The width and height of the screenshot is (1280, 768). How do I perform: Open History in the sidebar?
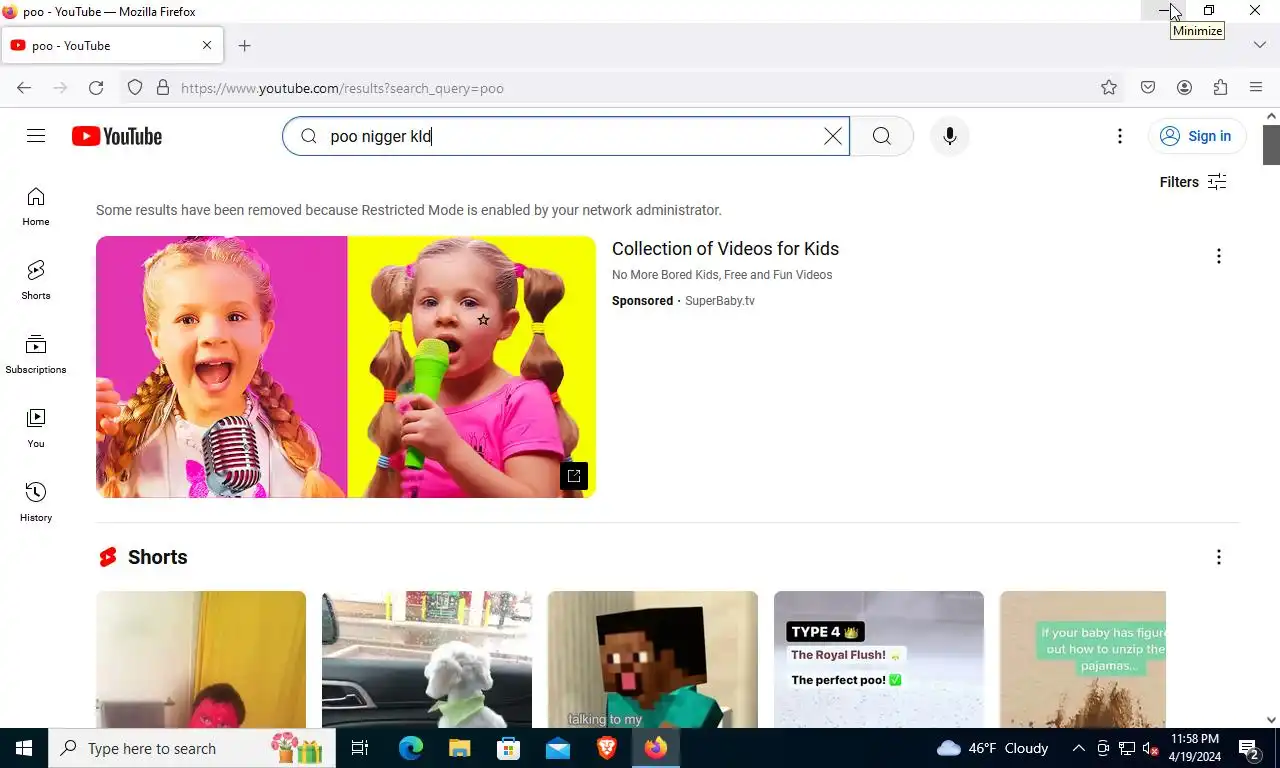[36, 502]
